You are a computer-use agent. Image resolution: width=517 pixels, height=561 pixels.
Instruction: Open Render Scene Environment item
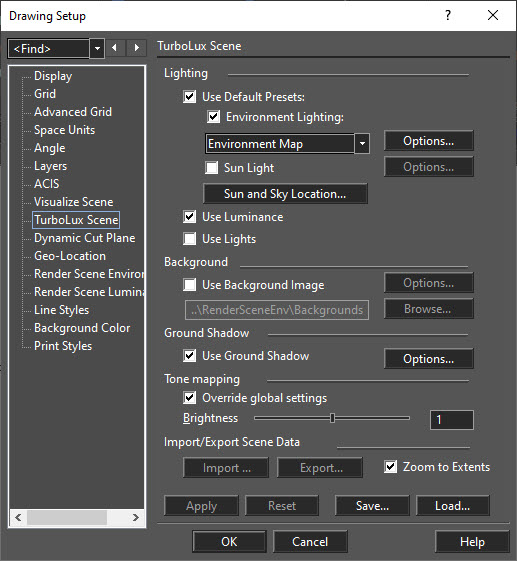(x=89, y=274)
